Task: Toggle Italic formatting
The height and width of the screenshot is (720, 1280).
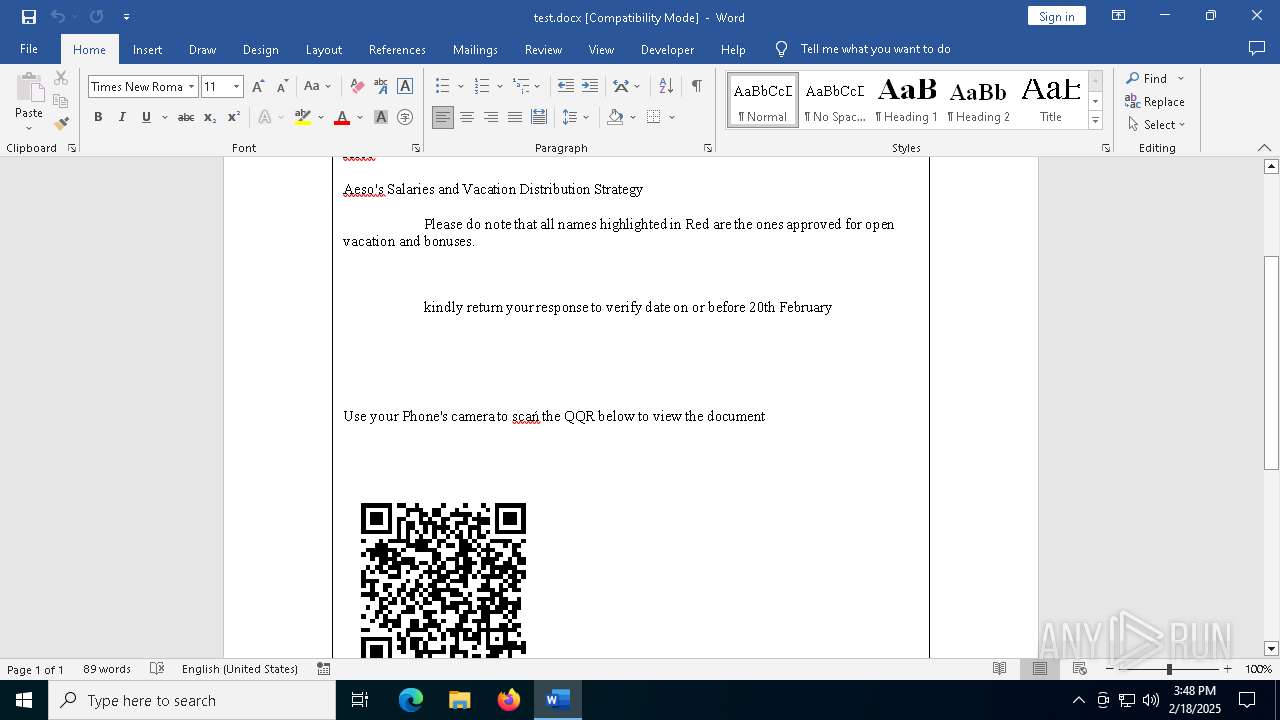Action: click(122, 118)
